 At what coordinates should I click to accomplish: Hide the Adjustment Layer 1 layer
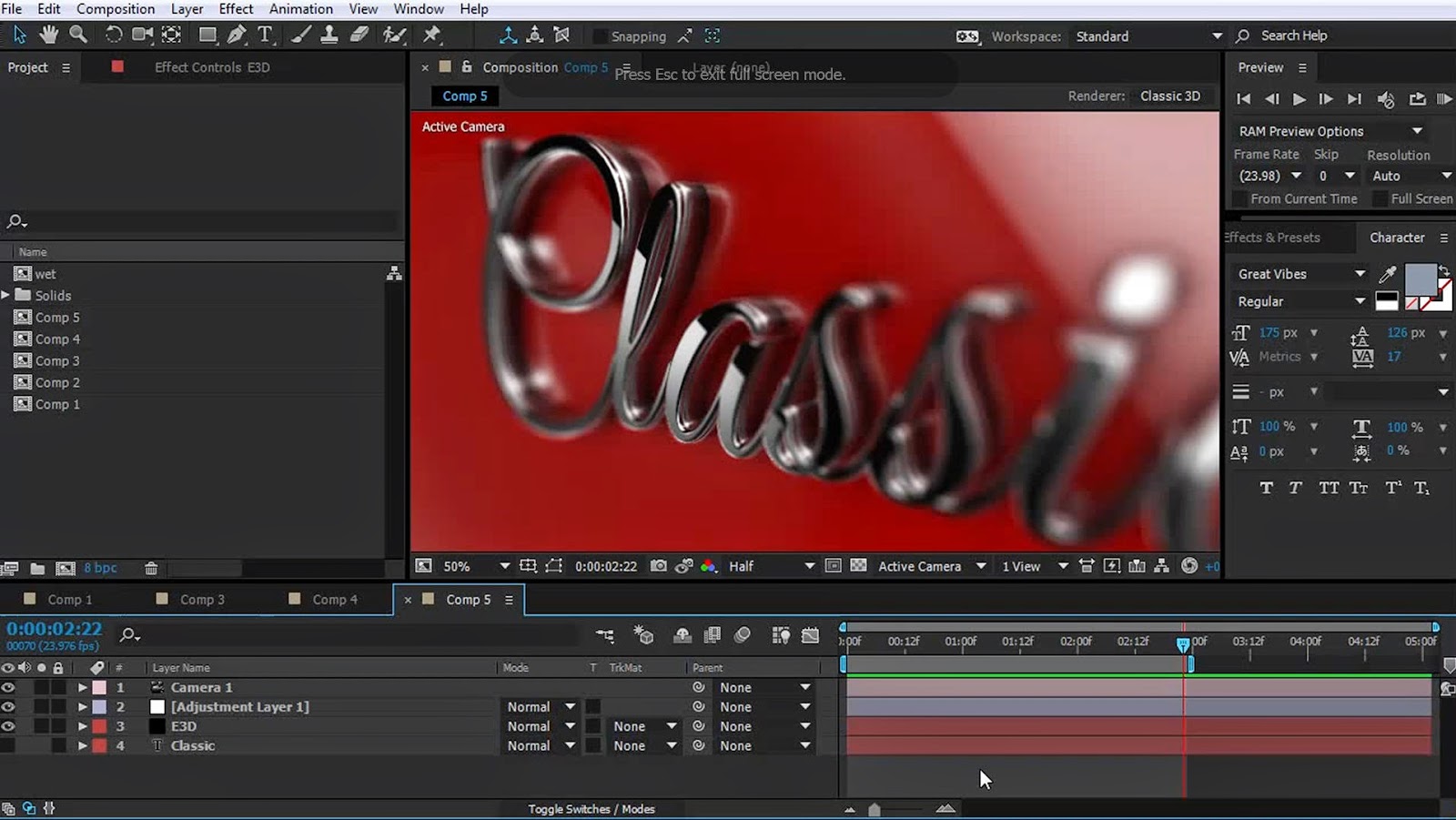pyautogui.click(x=8, y=706)
